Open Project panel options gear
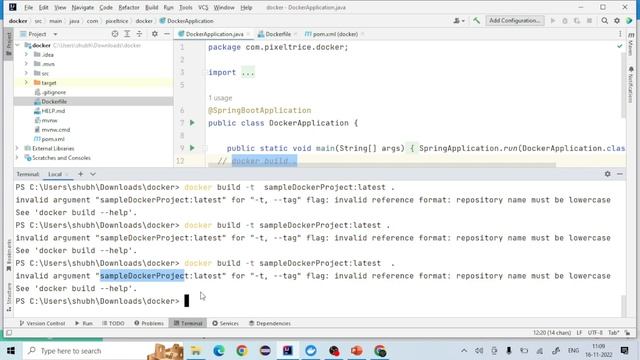 (x=155, y=34)
